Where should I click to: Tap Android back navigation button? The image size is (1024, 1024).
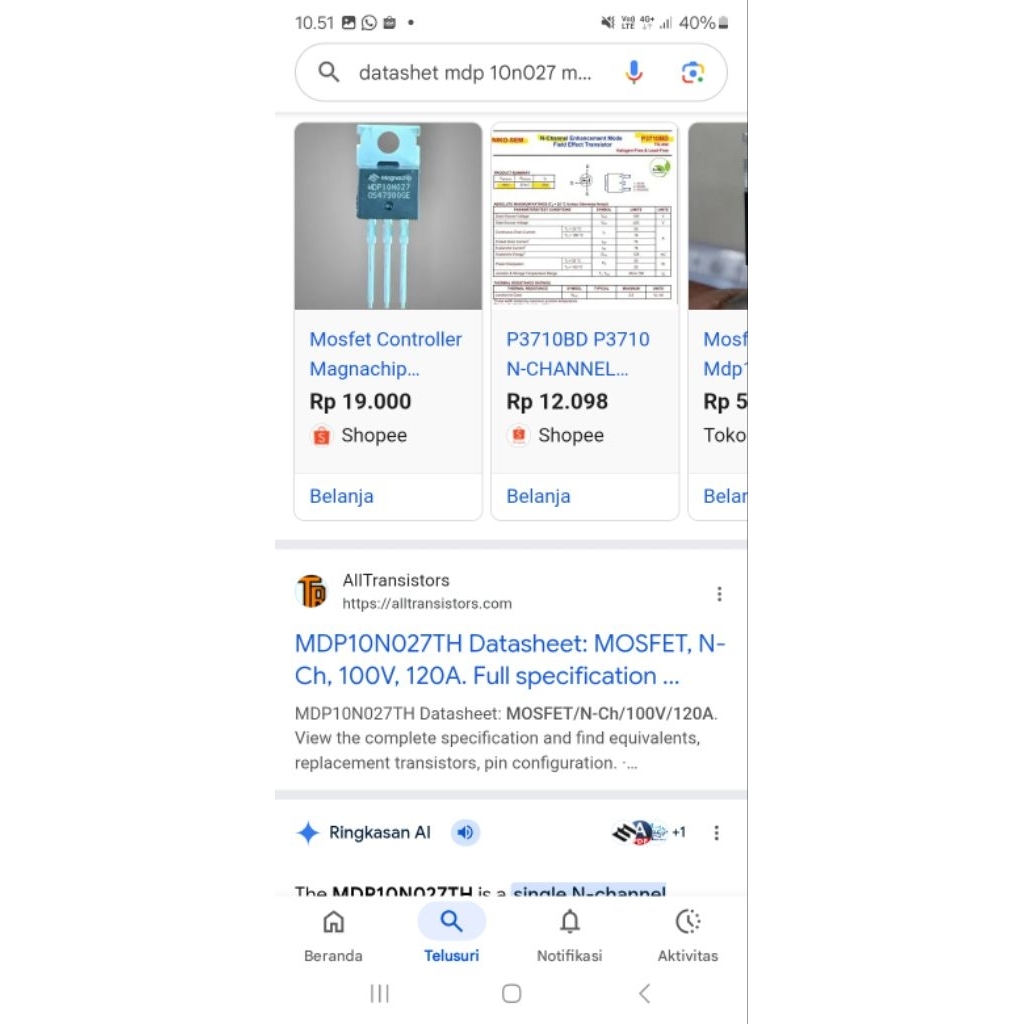click(645, 993)
